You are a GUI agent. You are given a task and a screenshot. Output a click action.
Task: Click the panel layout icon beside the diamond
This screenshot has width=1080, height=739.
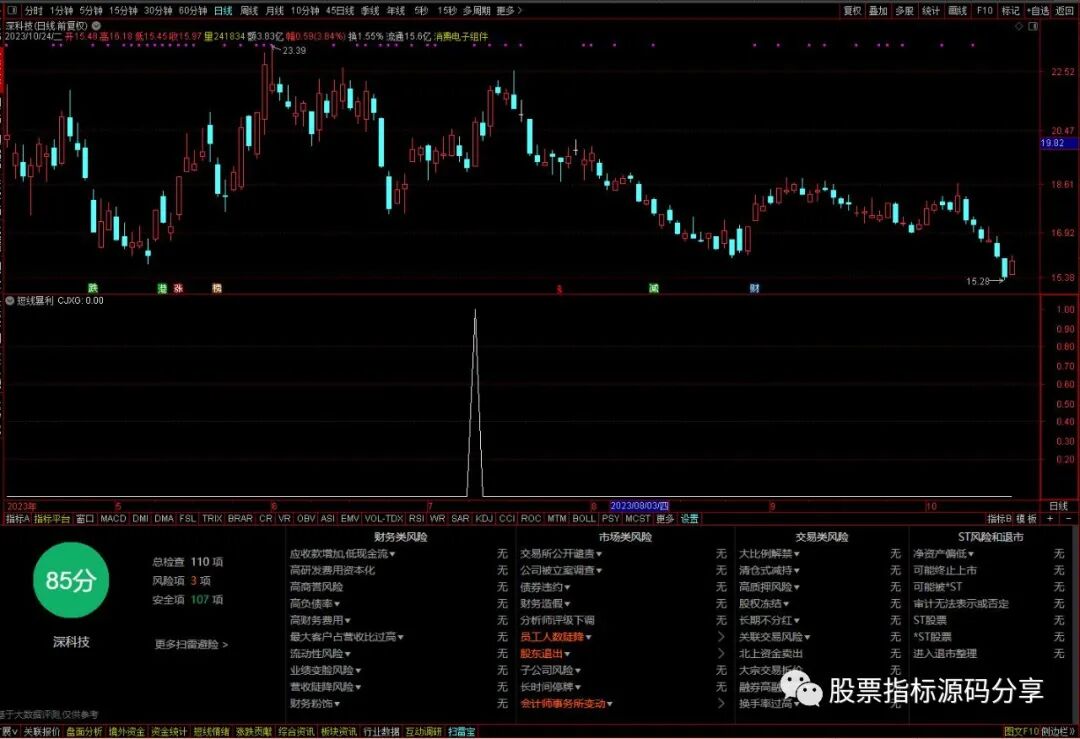click(1032, 26)
